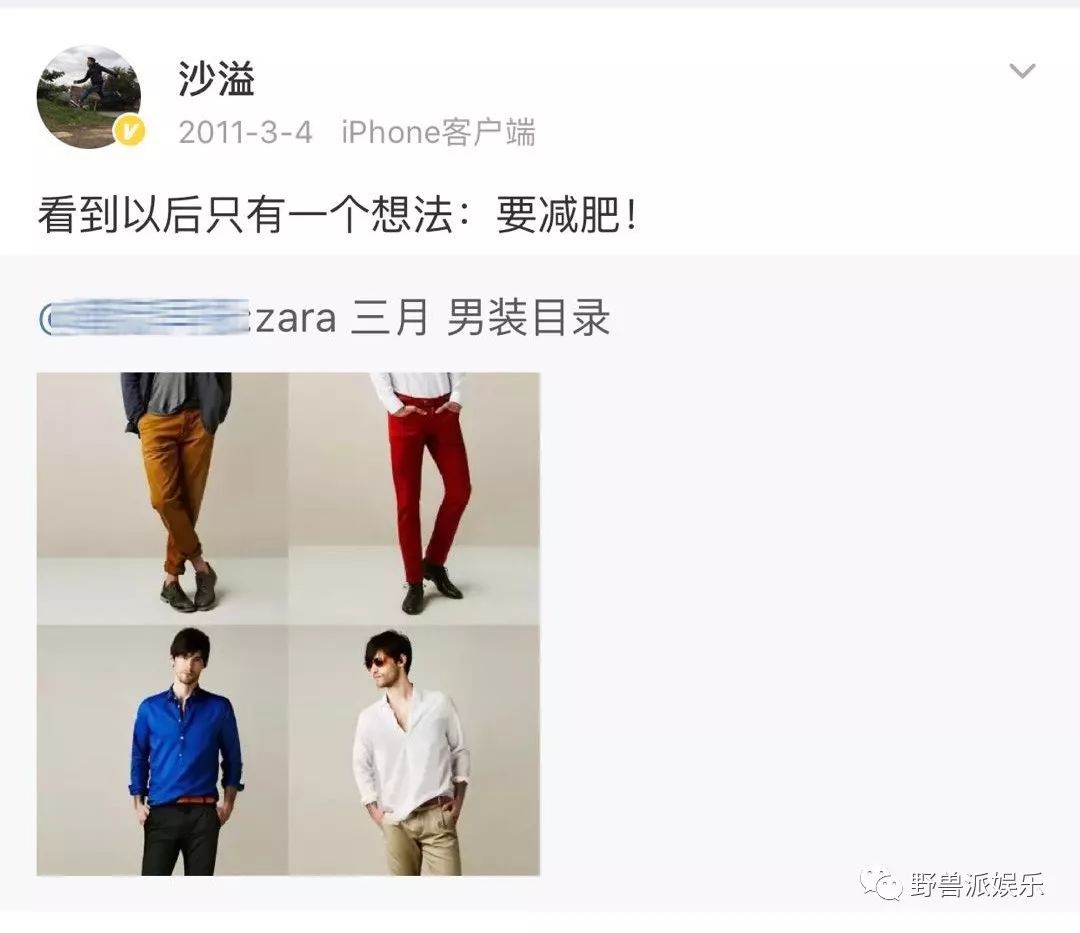View the blue shirt model photo

(x=163, y=750)
